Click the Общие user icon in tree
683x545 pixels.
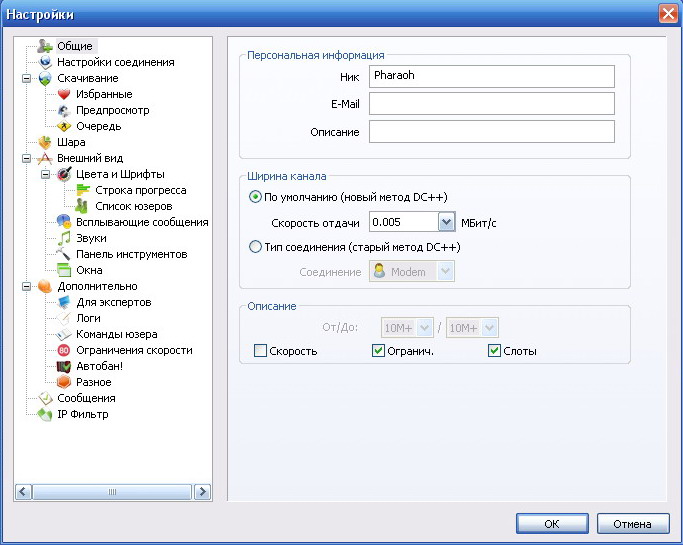tap(45, 46)
